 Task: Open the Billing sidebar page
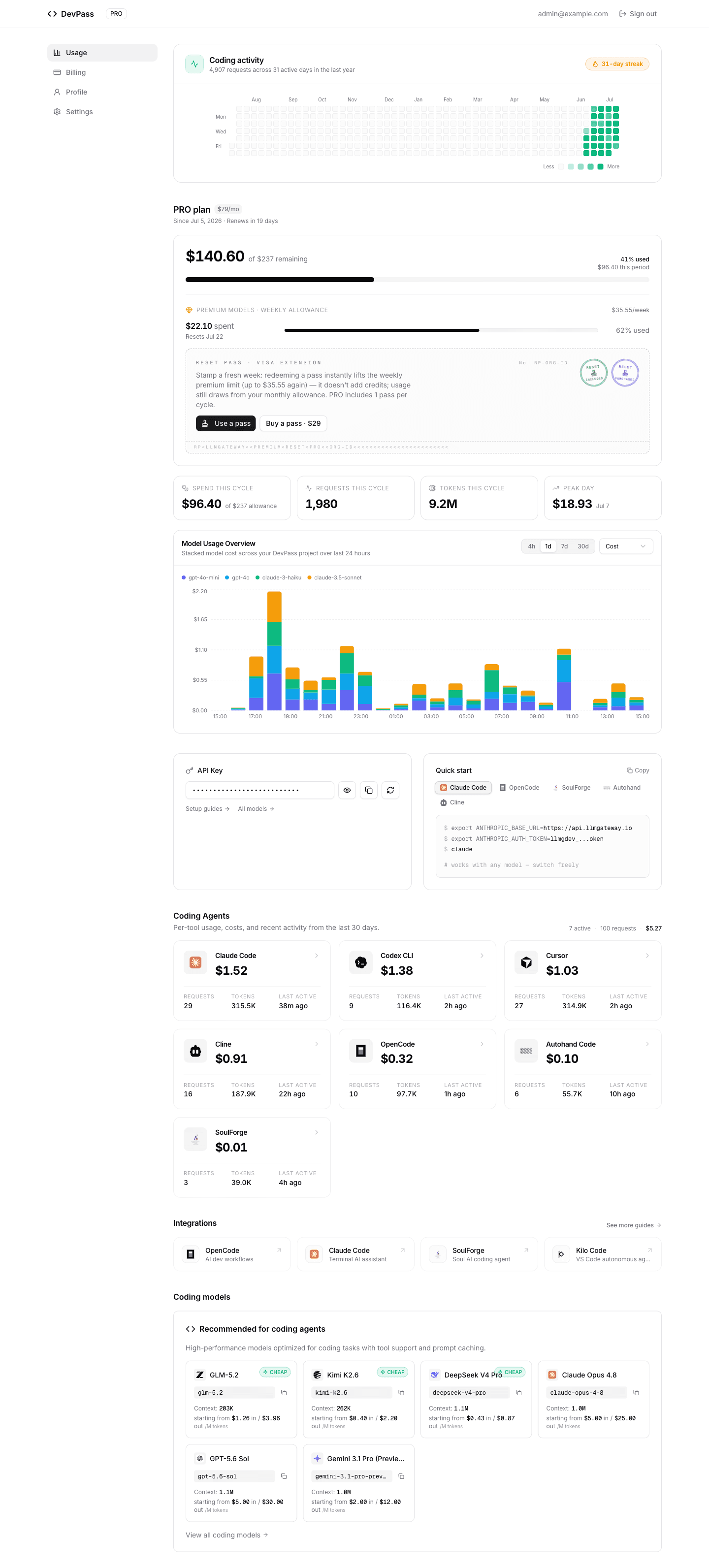pos(102,72)
